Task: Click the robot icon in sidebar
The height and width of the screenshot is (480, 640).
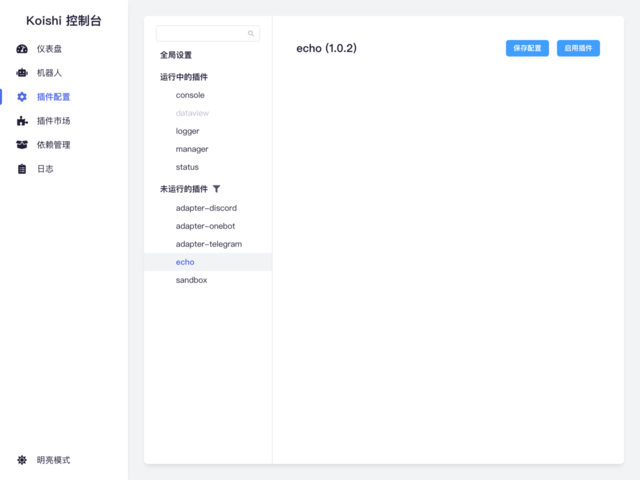Action: (22, 73)
